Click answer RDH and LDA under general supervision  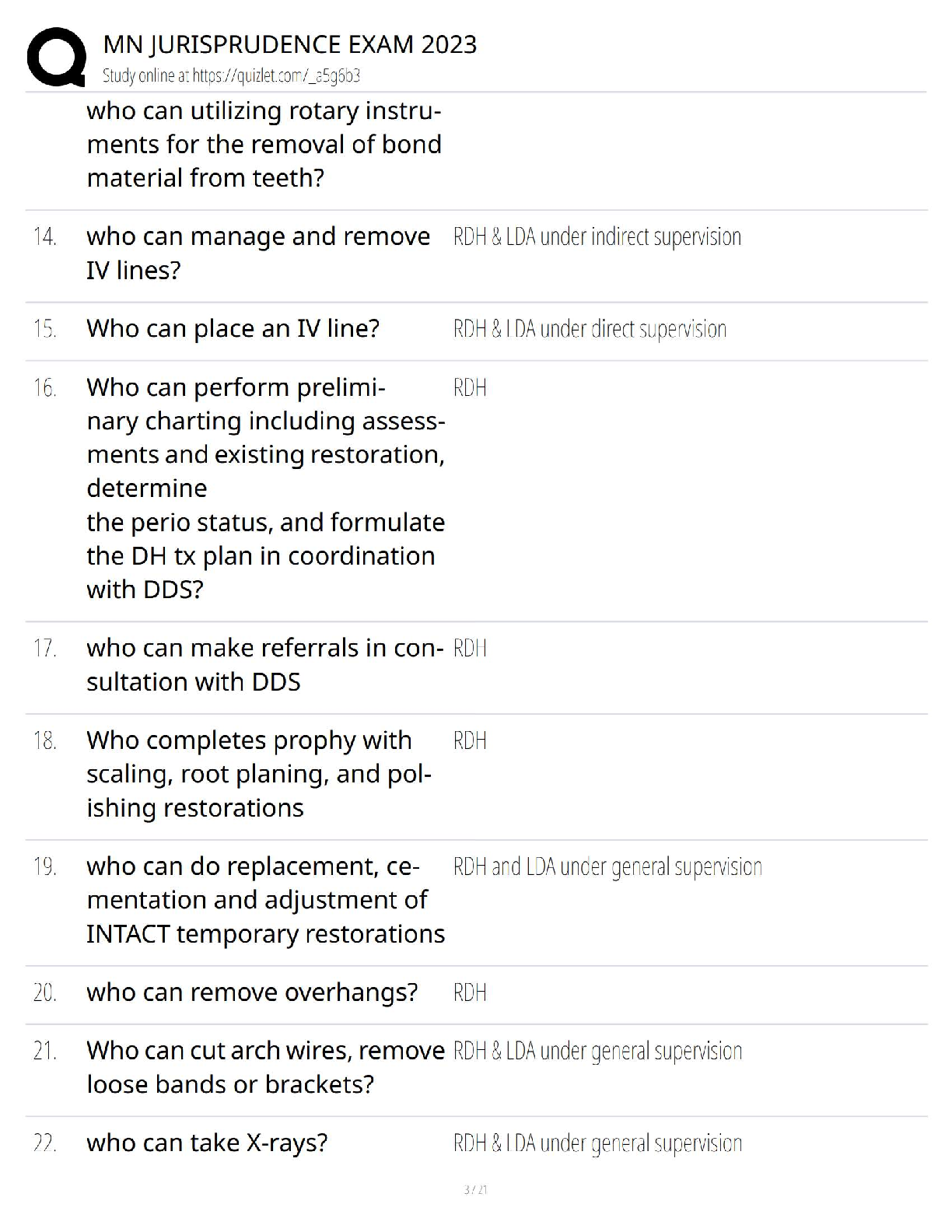click(607, 866)
